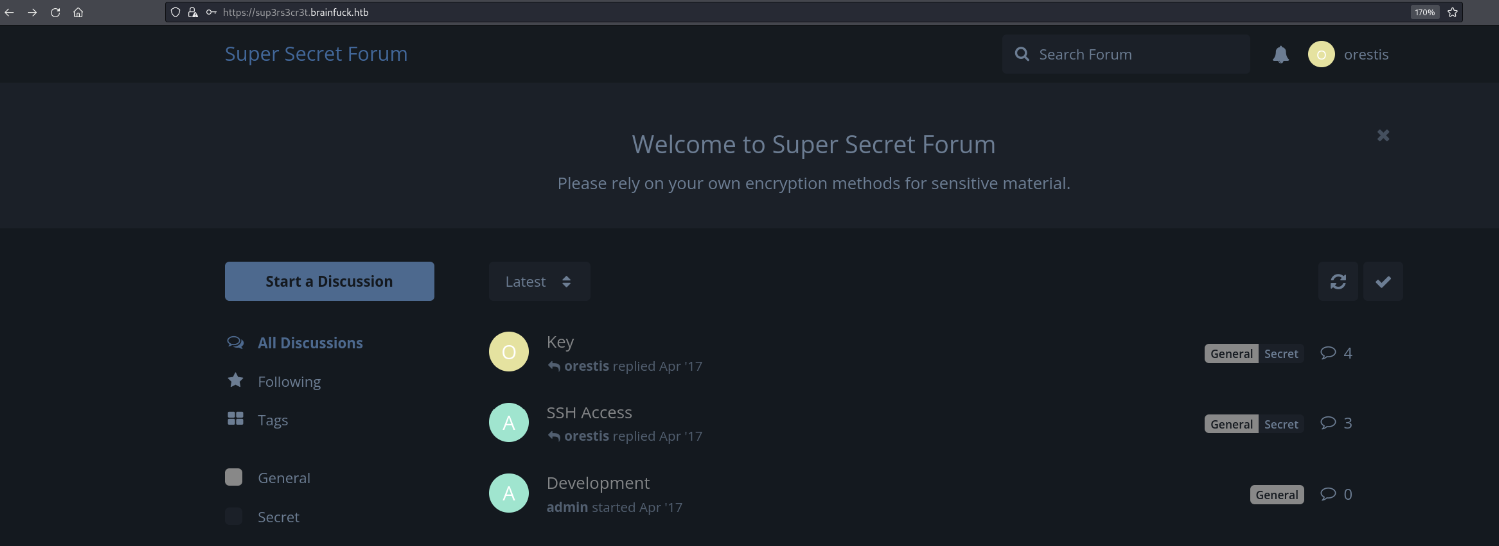Click the Search Forum input field
1499x546 pixels.
point(1135,55)
